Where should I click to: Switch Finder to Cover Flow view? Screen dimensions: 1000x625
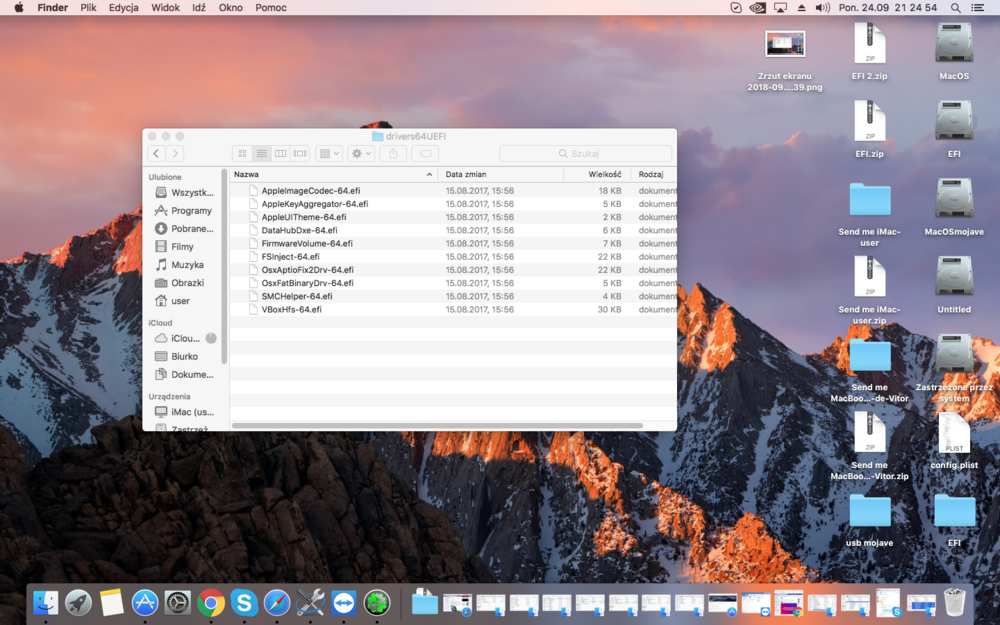click(300, 153)
